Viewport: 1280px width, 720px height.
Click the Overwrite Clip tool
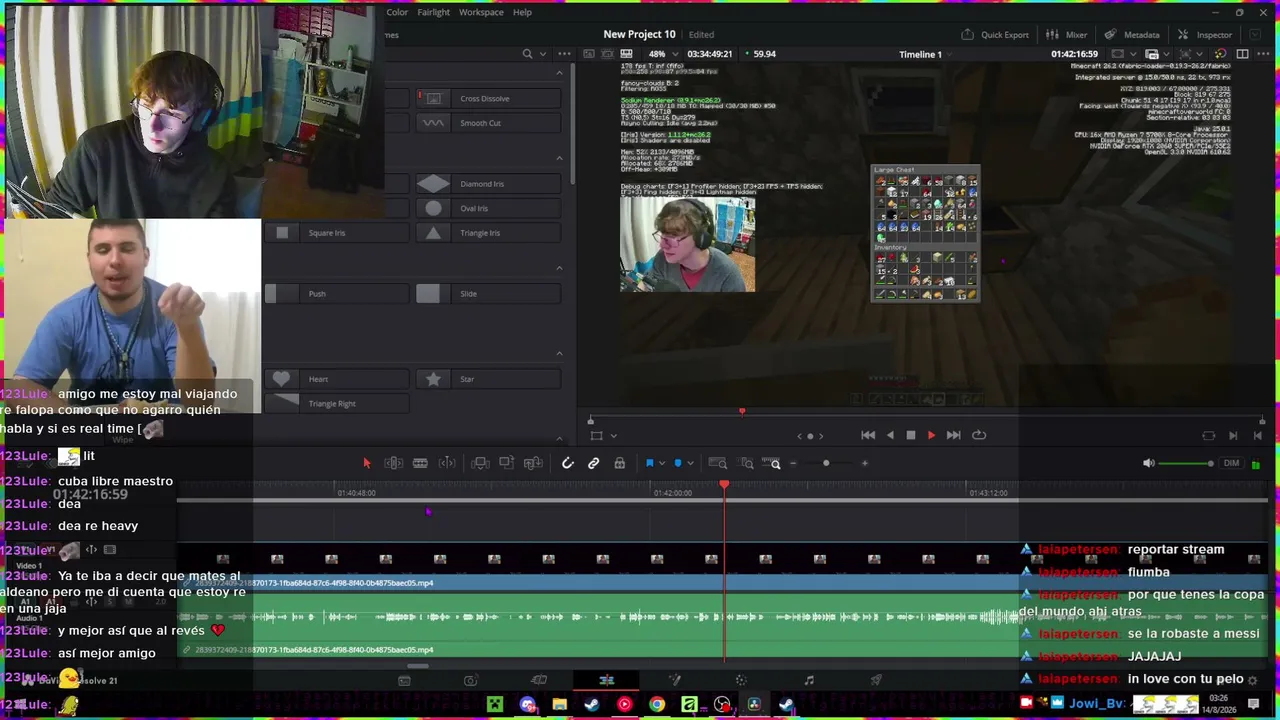pyautogui.click(x=506, y=463)
